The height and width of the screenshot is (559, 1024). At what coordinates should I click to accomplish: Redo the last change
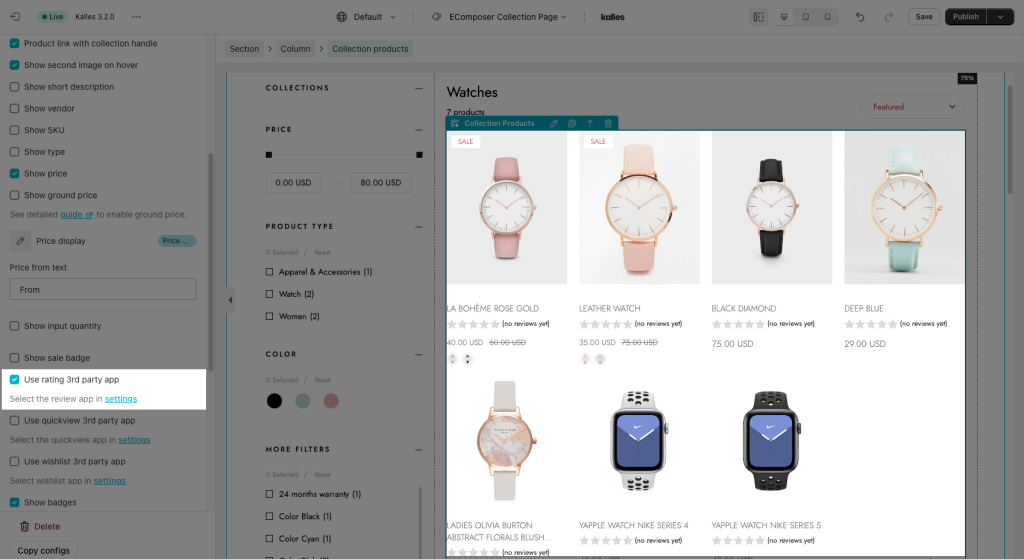[888, 17]
